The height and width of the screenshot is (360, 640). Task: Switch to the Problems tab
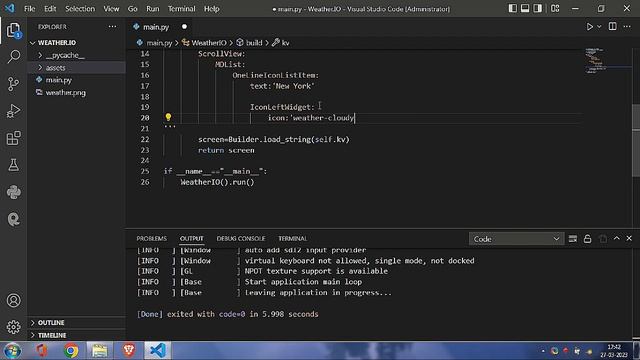pyautogui.click(x=151, y=238)
